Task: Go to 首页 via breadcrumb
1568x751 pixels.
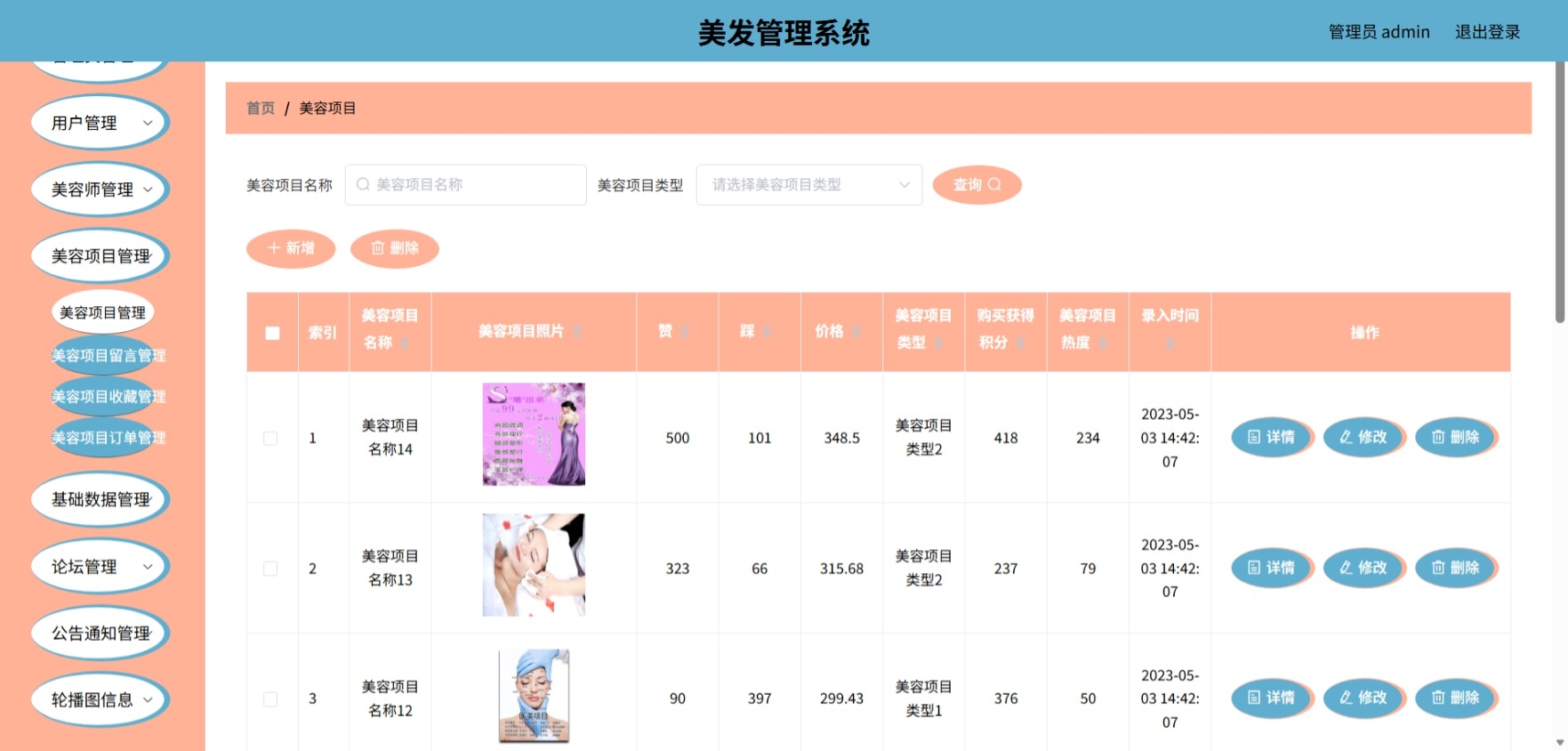Action: coord(261,108)
